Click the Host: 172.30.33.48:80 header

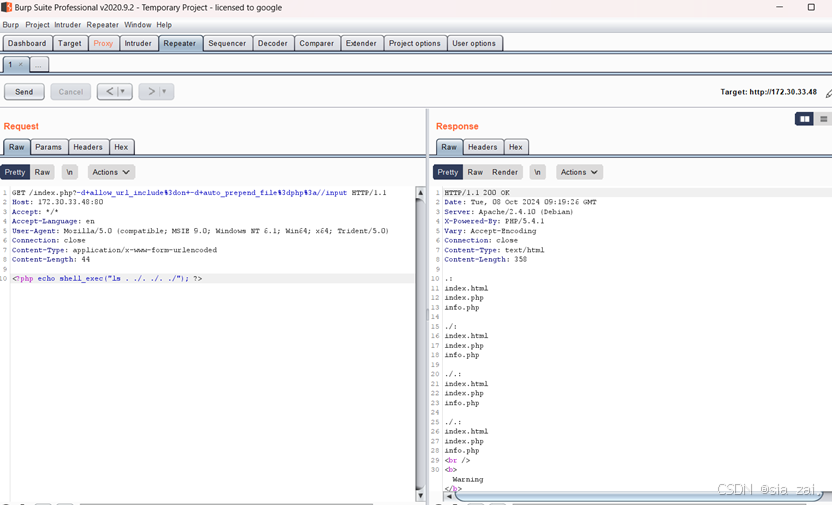coord(57,202)
